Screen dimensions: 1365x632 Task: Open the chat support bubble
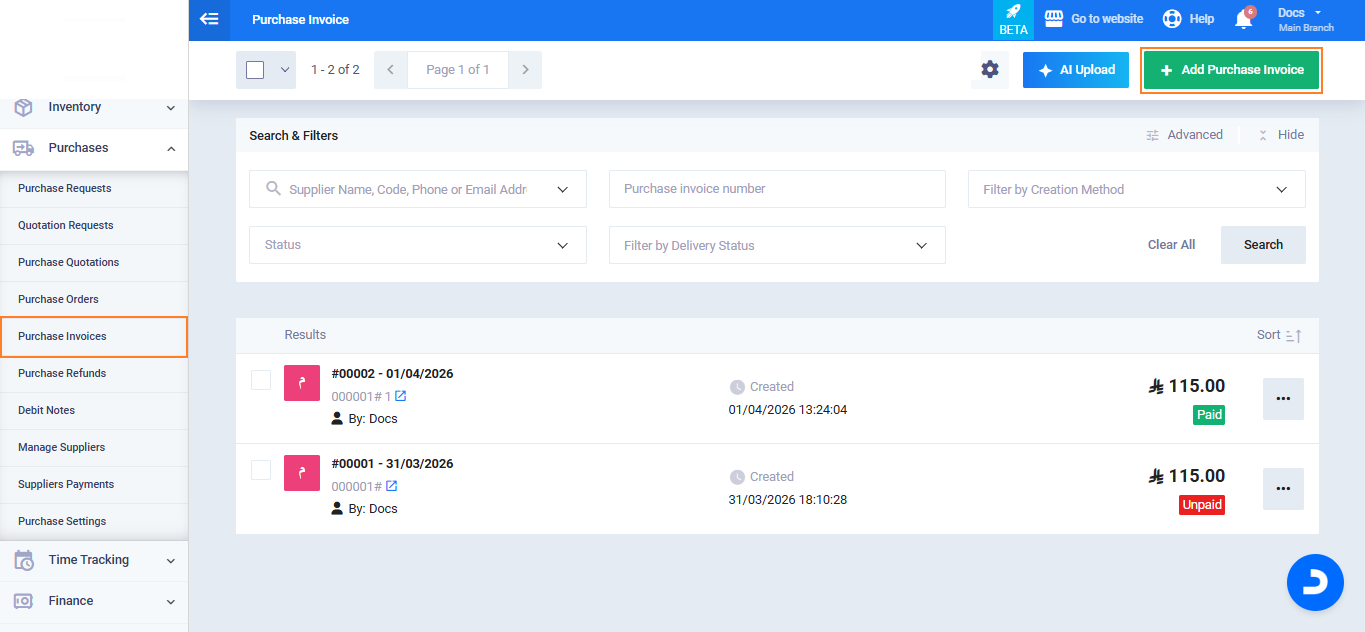(x=1314, y=581)
